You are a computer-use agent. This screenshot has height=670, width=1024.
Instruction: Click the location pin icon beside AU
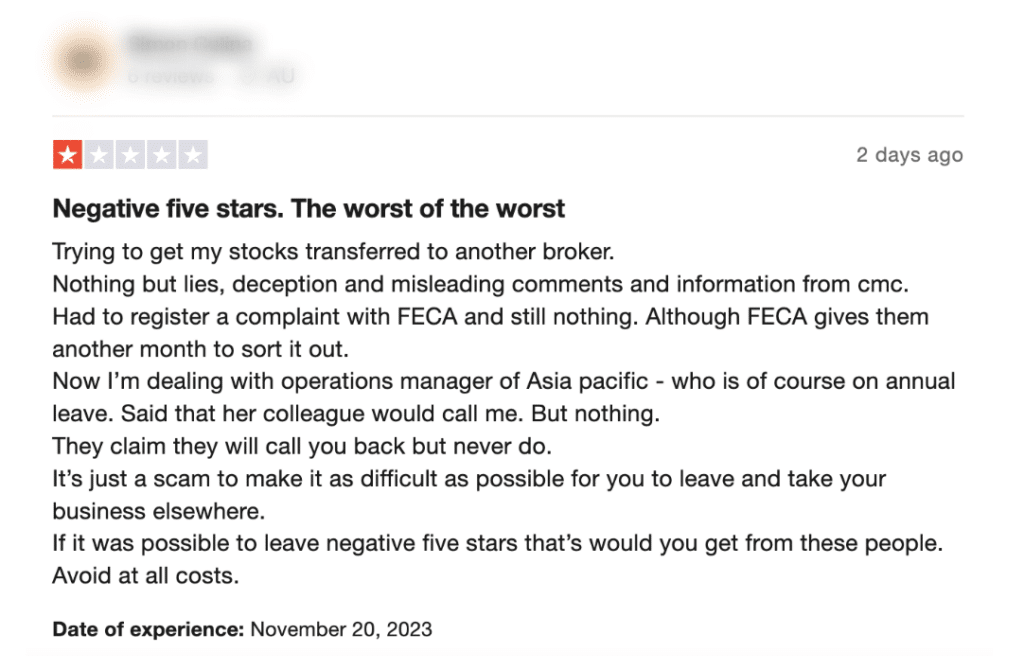[x=249, y=76]
